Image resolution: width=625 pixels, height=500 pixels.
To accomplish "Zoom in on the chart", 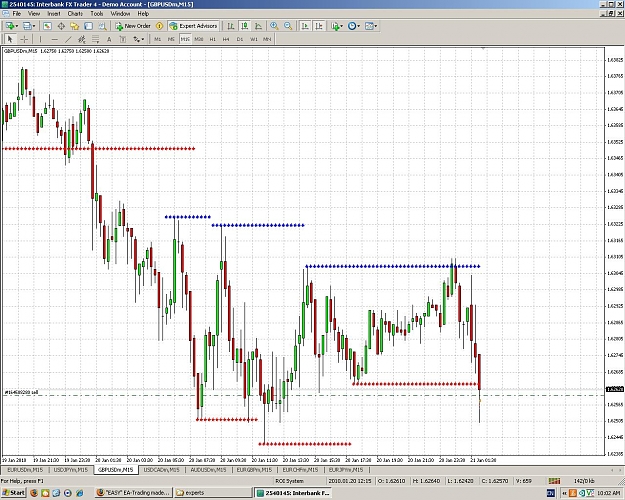I will coord(274,26).
